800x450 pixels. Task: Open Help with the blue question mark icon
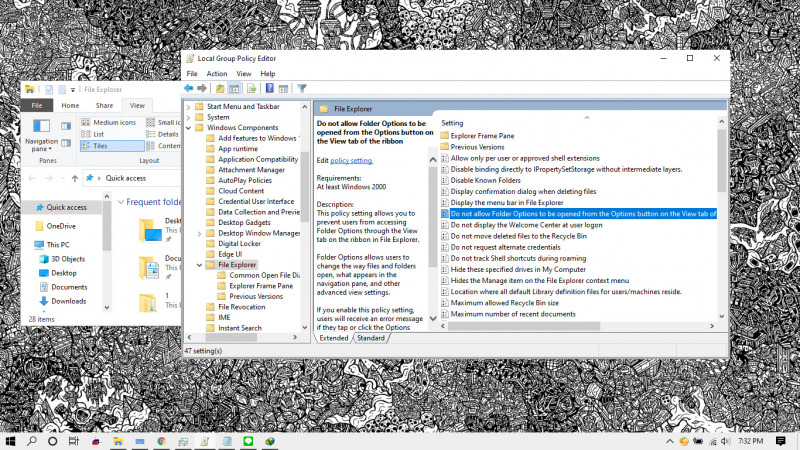click(269, 88)
